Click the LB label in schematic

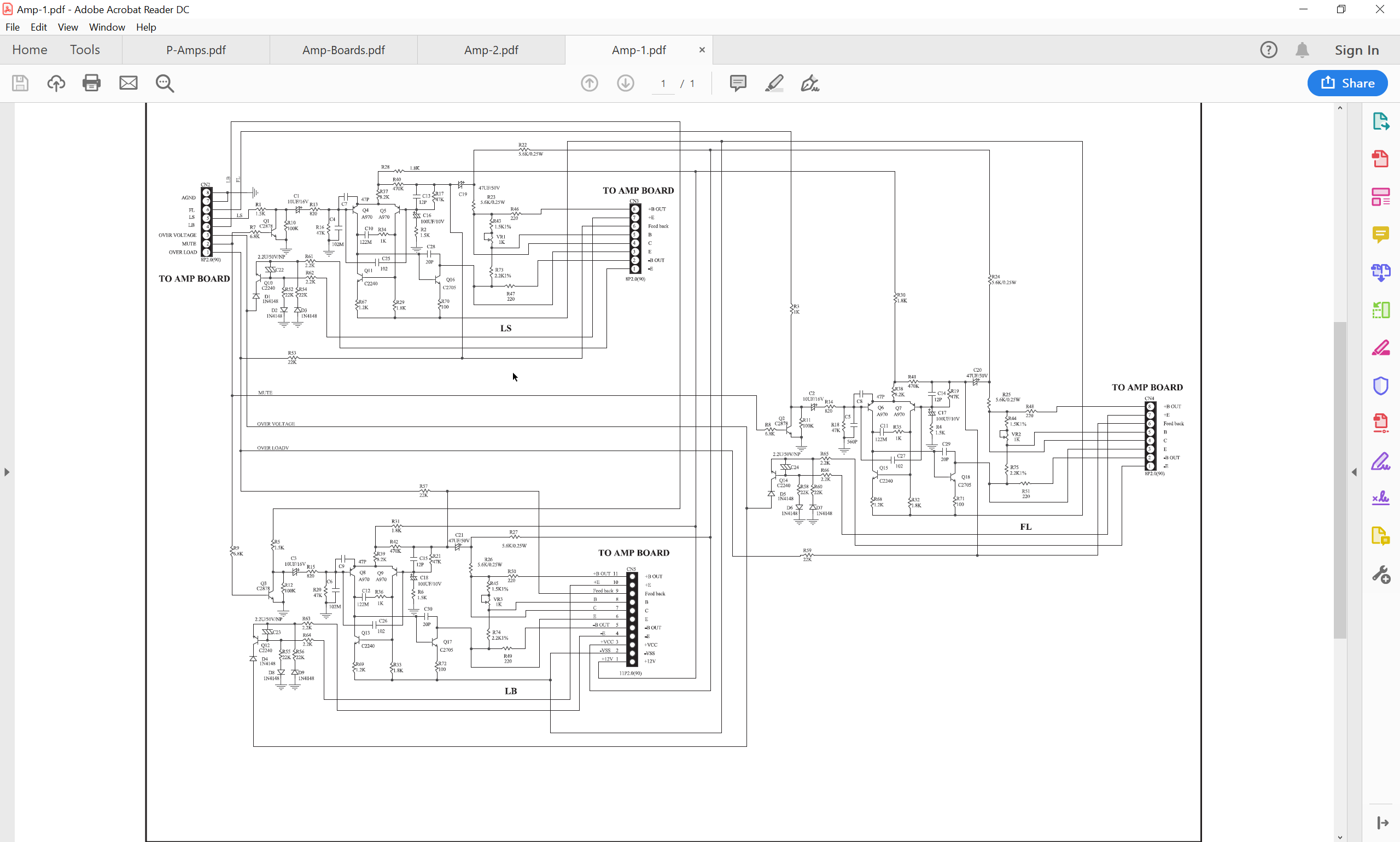coord(511,691)
